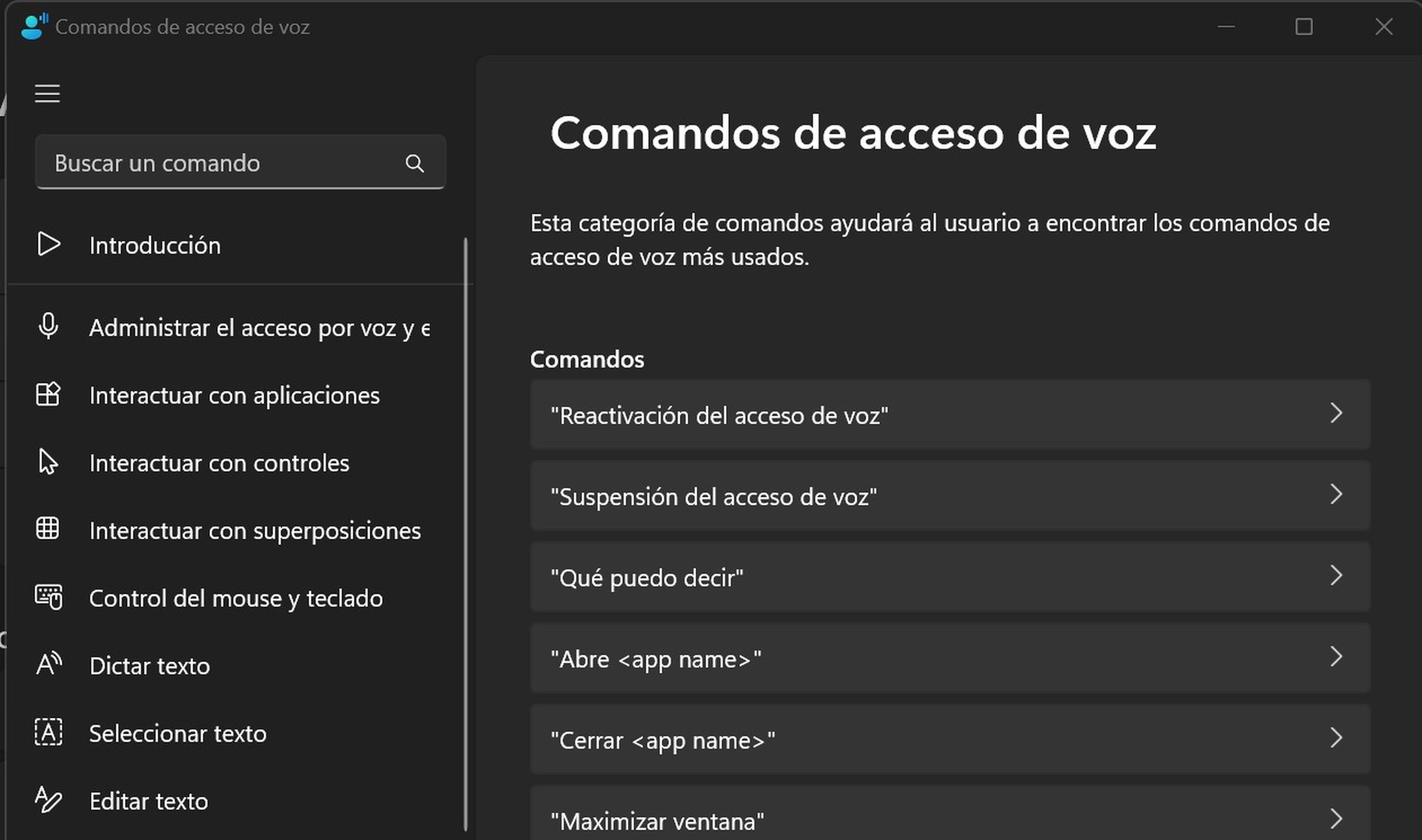This screenshot has width=1422, height=840.
Task: Click the voice access app icon in title bar
Action: pyautogui.click(x=34, y=27)
